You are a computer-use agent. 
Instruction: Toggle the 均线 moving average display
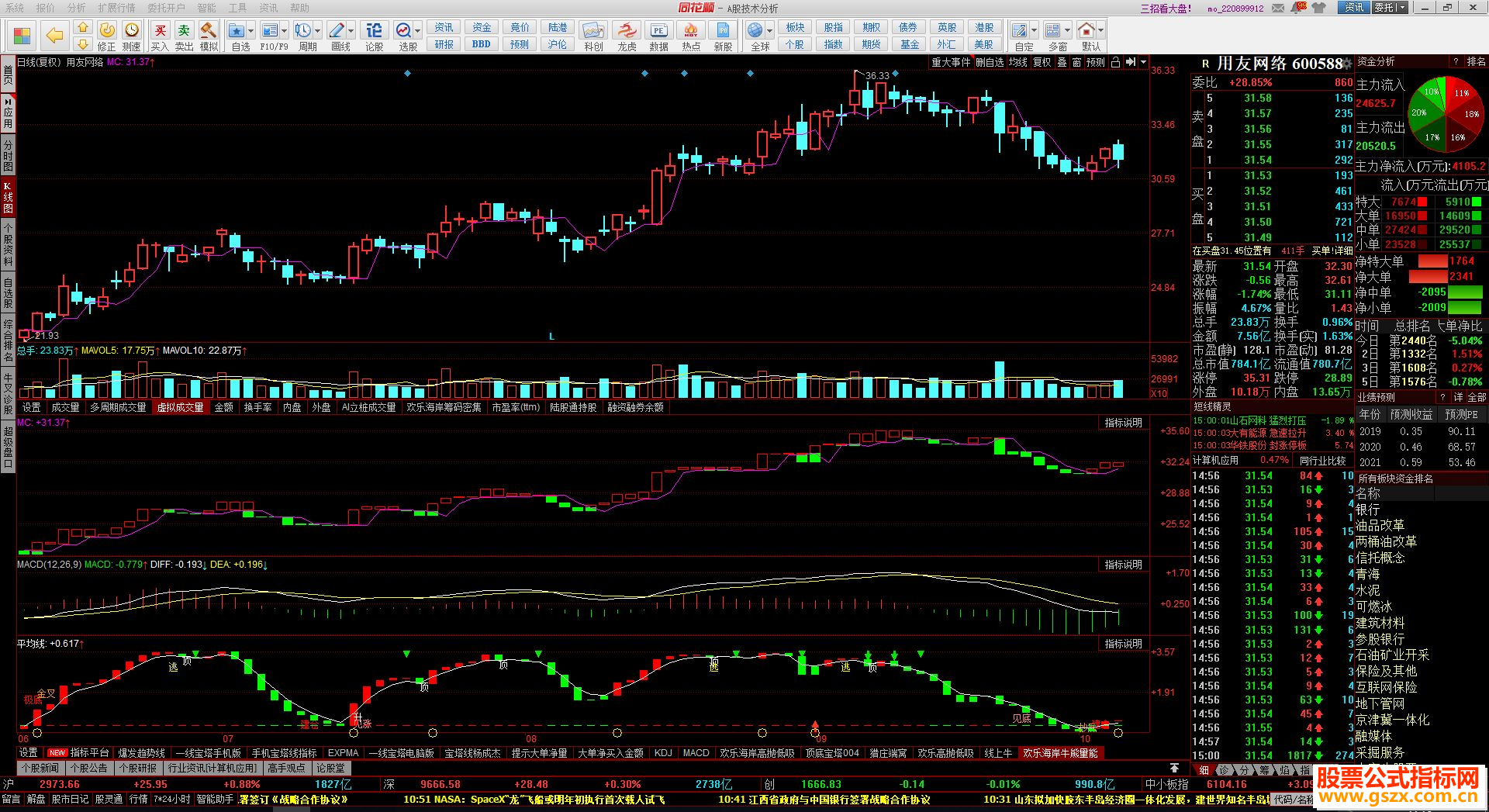(x=1017, y=62)
